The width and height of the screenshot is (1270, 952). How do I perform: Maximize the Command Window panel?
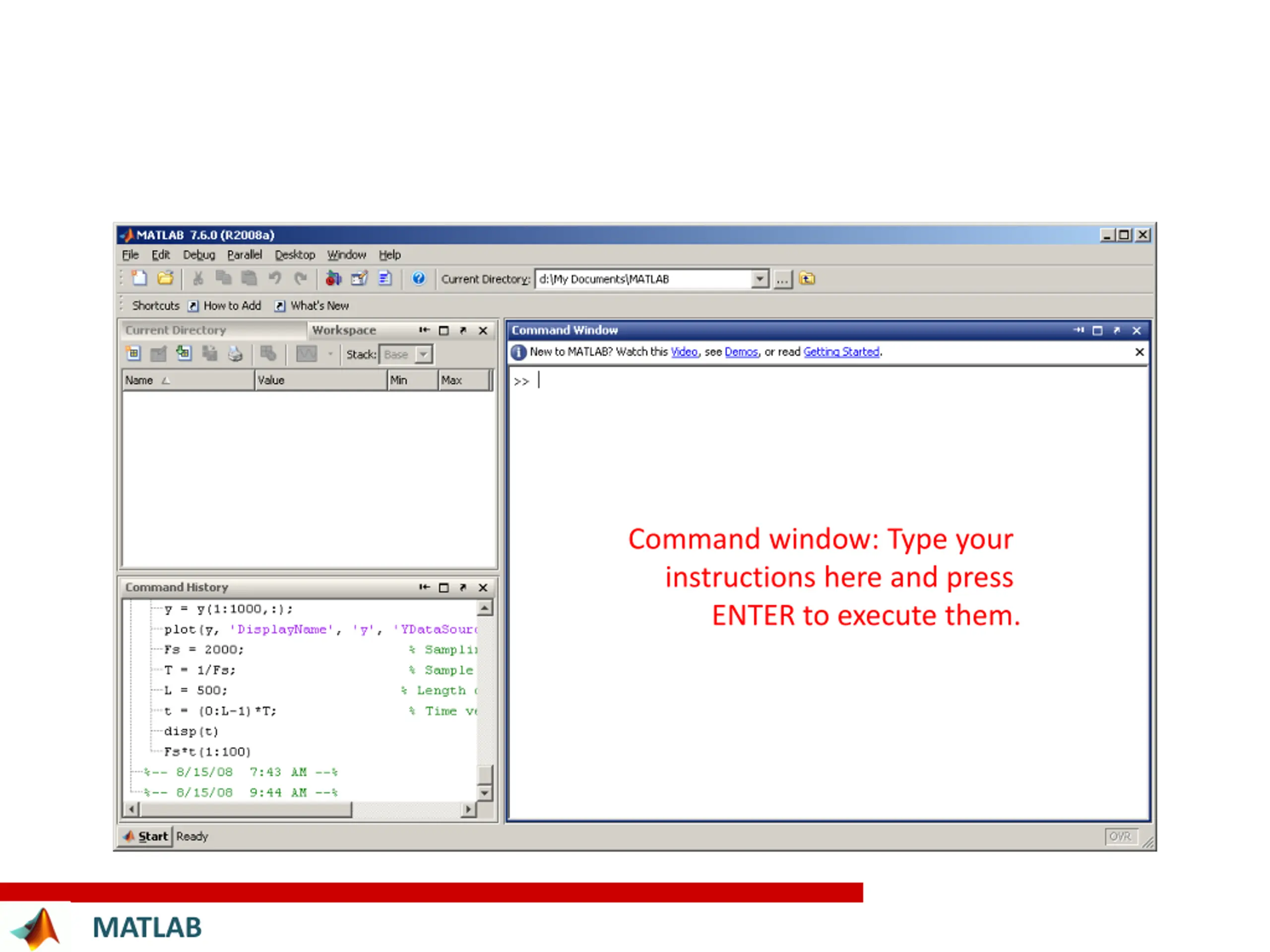[x=1098, y=331]
